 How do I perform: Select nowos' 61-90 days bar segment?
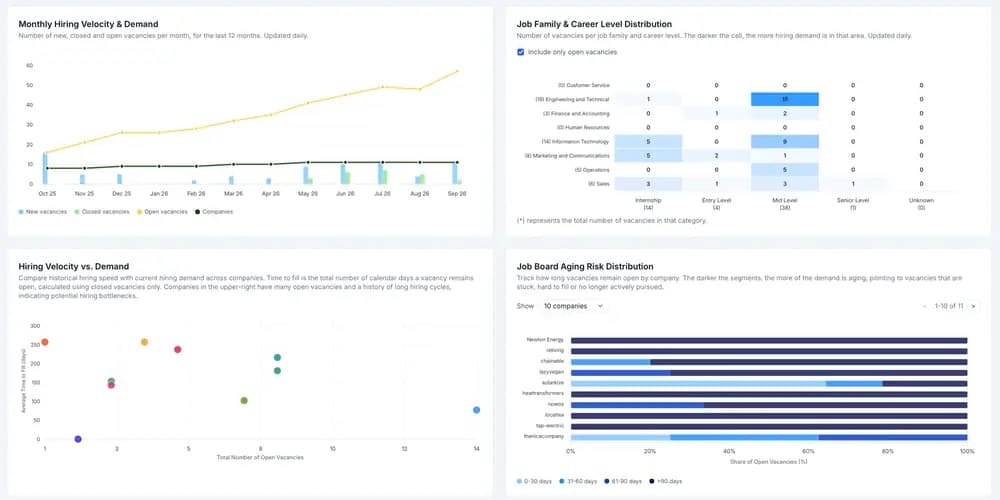click(637, 405)
